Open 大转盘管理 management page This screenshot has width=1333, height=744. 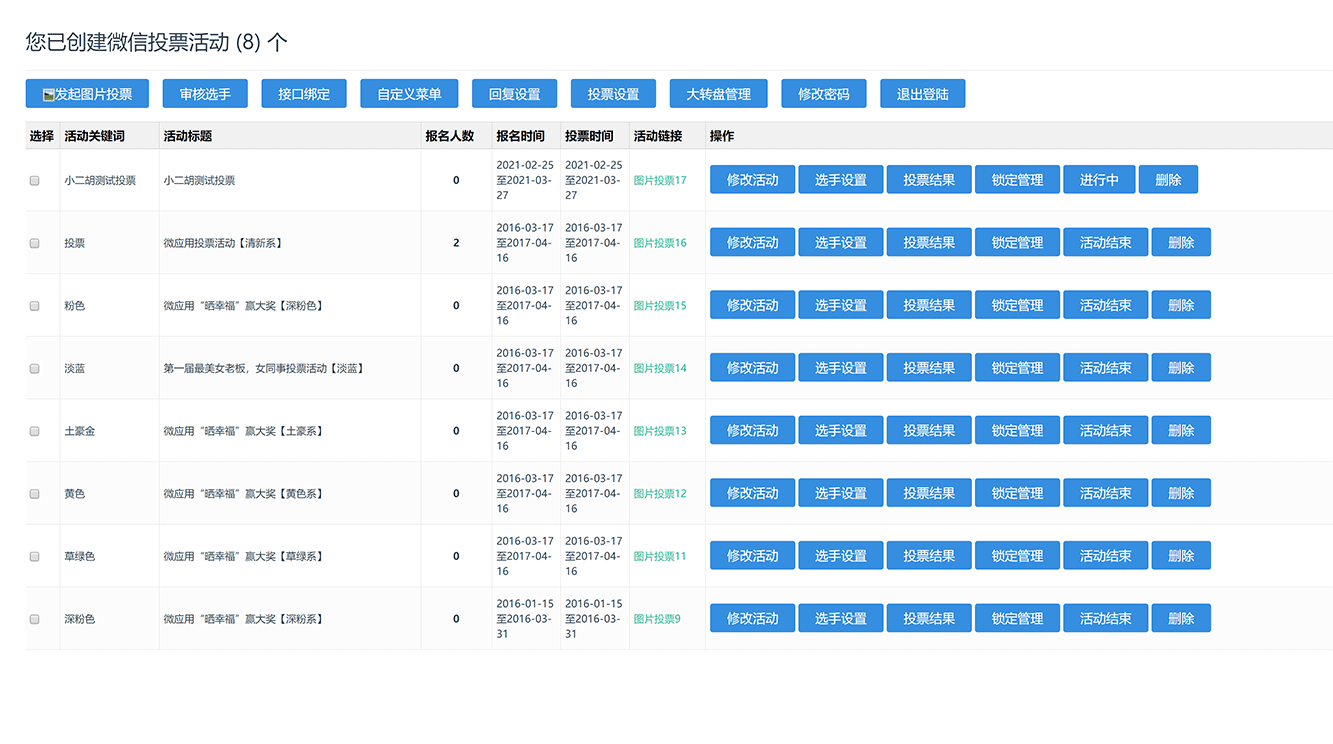tap(717, 93)
